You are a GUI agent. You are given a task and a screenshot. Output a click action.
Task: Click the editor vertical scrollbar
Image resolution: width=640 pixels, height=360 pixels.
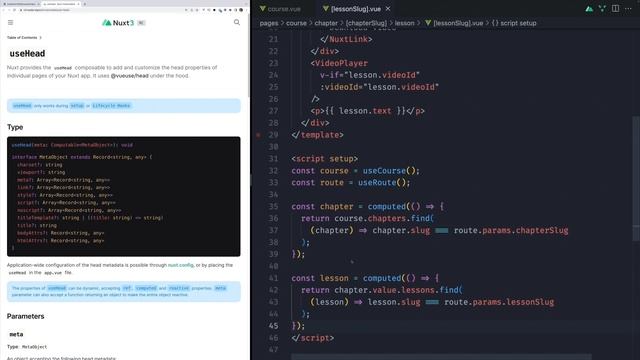636,180
